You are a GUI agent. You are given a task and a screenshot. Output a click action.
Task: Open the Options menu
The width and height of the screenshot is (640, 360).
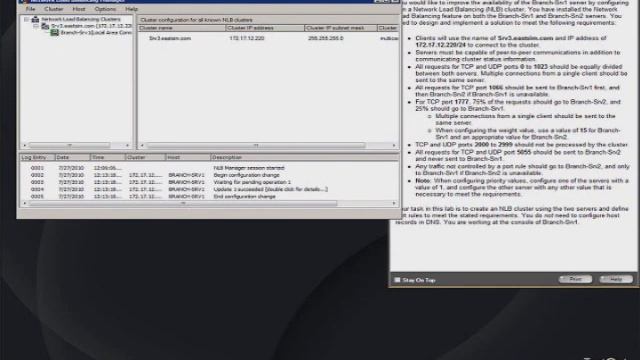pos(105,9)
